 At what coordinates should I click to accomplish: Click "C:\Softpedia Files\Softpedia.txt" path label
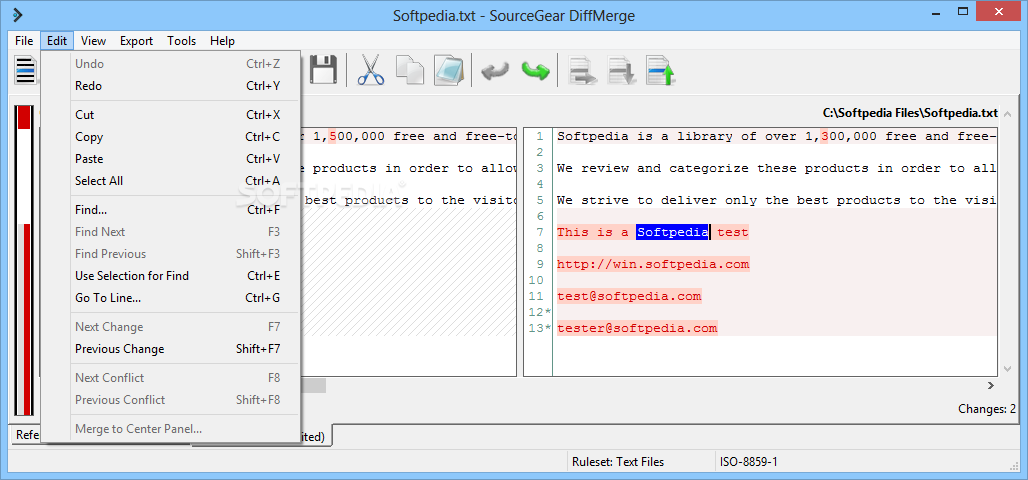pyautogui.click(x=910, y=113)
